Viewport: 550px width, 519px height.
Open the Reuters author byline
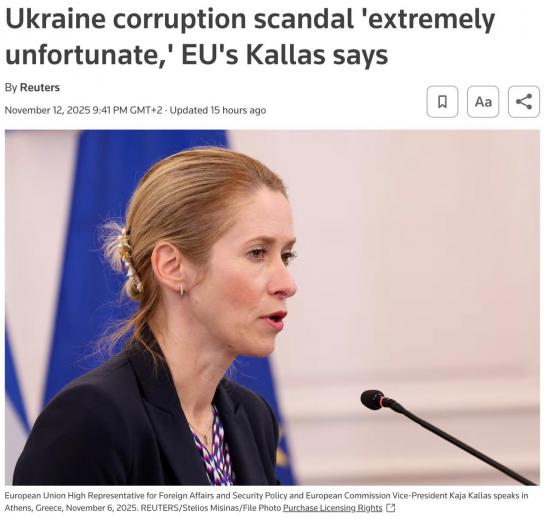(x=40, y=88)
